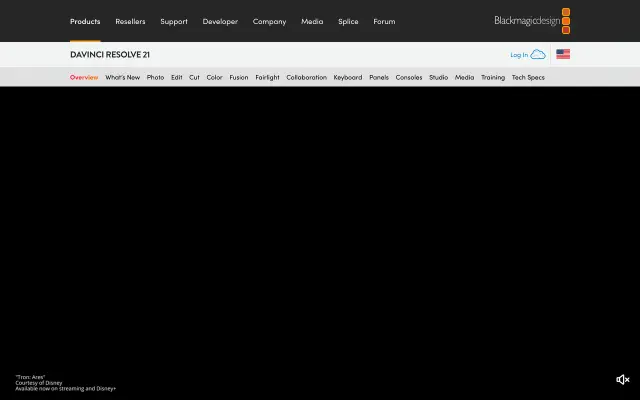Unmute the video with speaker icon
Image resolution: width=640 pixels, height=400 pixels.
click(x=623, y=380)
